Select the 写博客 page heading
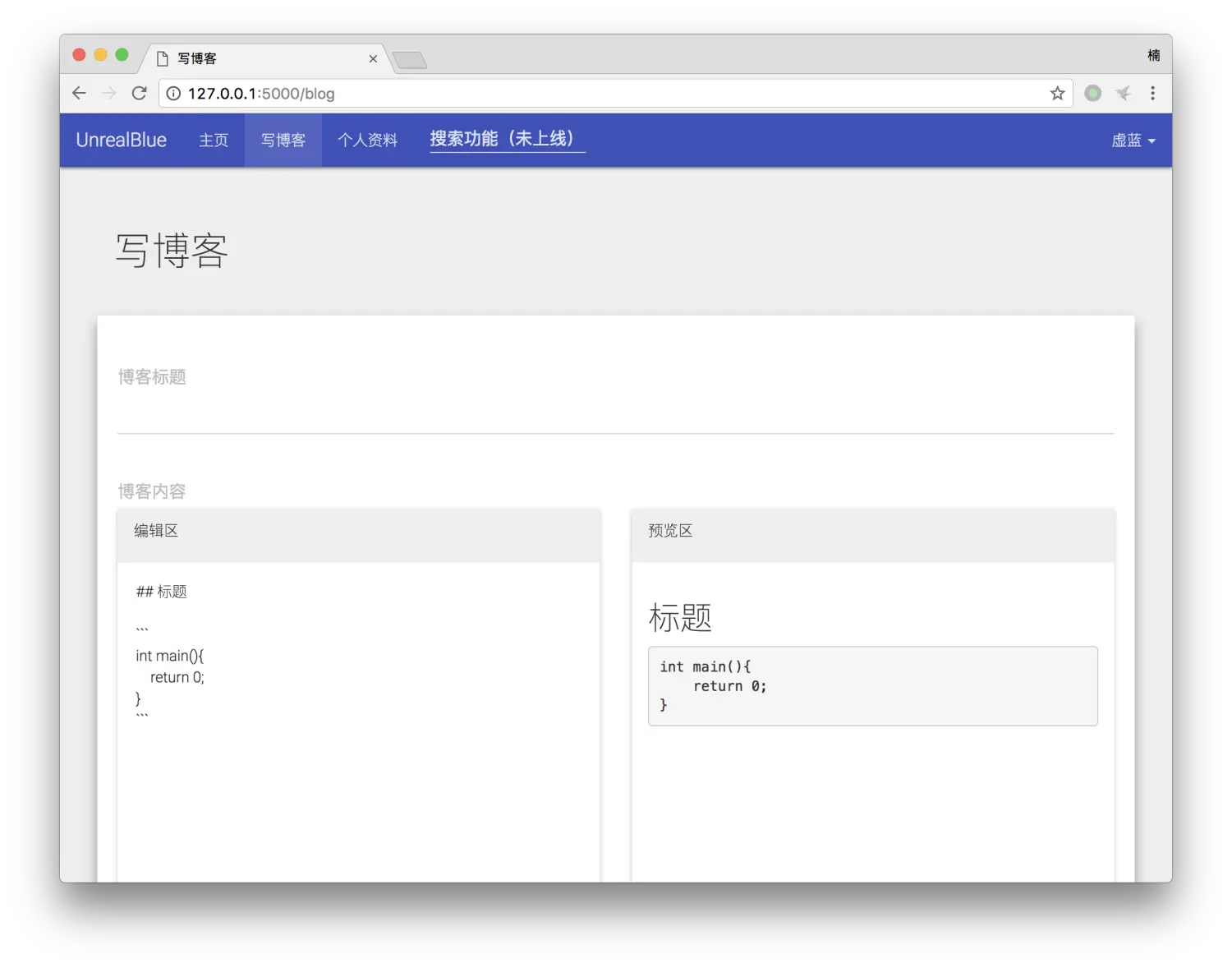1232x968 pixels. 172,251
